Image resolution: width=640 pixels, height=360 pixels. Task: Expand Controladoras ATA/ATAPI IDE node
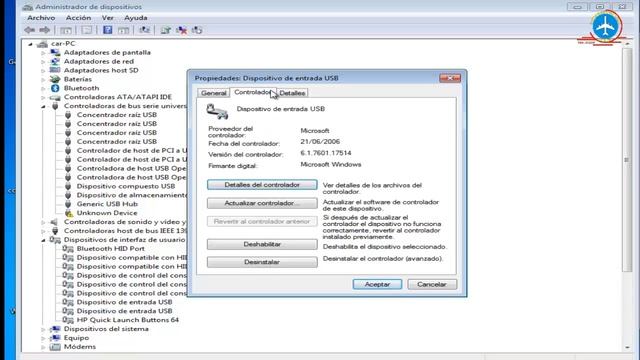[43, 98]
